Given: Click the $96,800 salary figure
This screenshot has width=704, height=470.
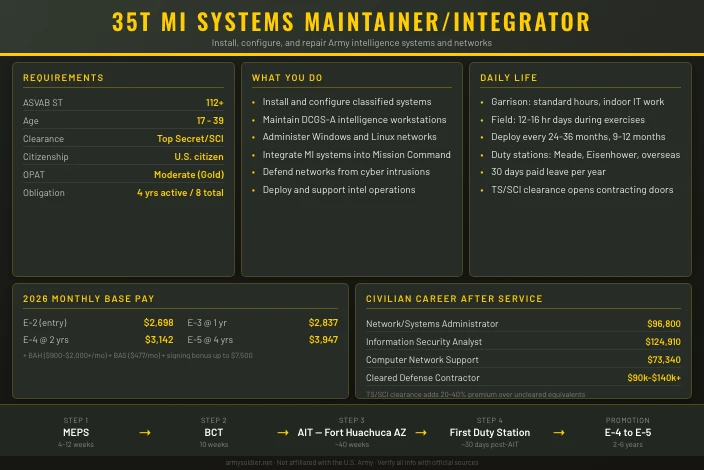Looking at the screenshot, I should pyautogui.click(x=664, y=324).
